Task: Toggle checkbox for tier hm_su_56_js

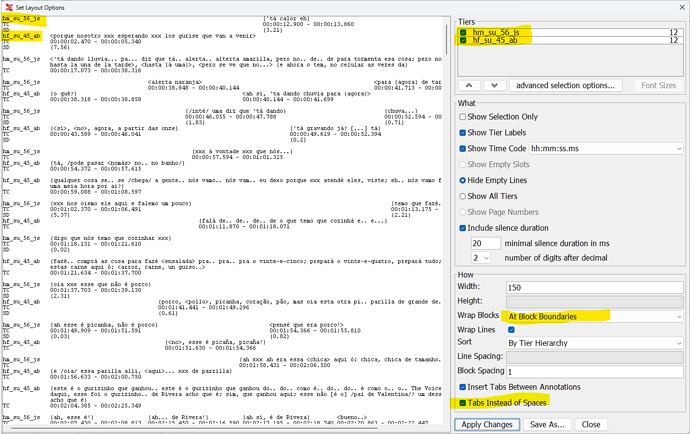Action: [x=463, y=33]
